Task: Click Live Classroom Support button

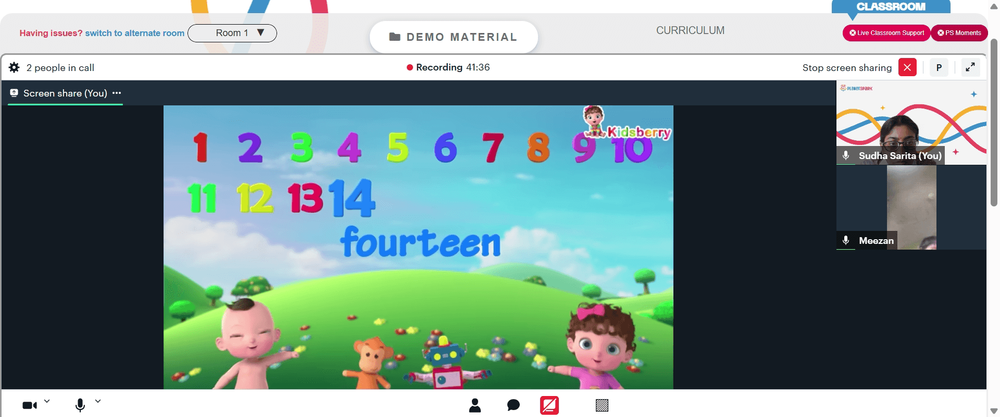Action: (886, 33)
